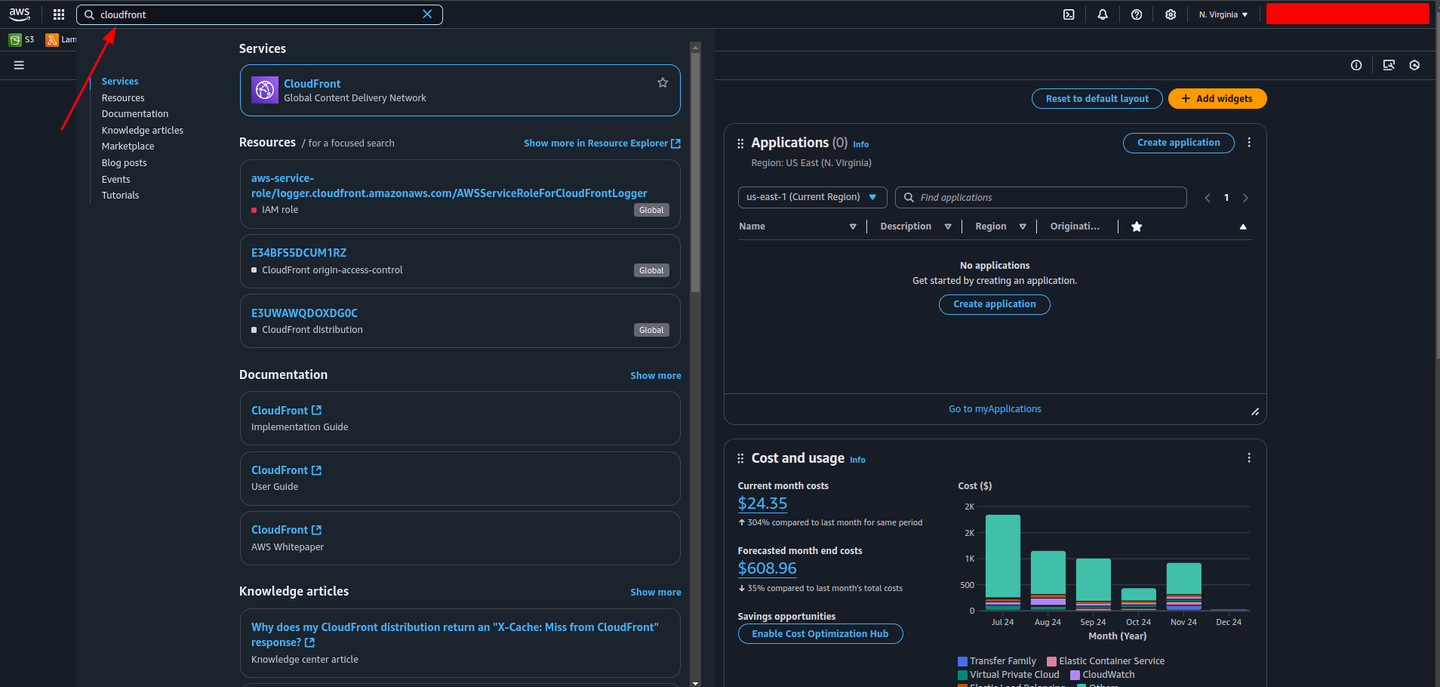
Task: Open the AWS Services menu grid icon
Action: pyautogui.click(x=58, y=14)
